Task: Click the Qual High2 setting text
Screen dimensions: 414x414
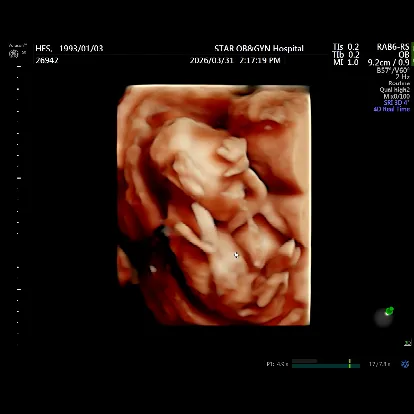Action: (394, 90)
